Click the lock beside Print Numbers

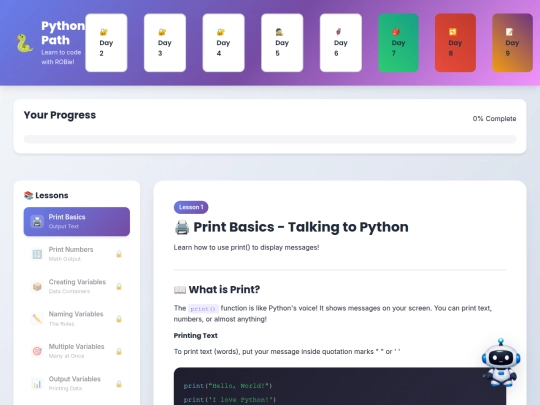click(x=119, y=254)
